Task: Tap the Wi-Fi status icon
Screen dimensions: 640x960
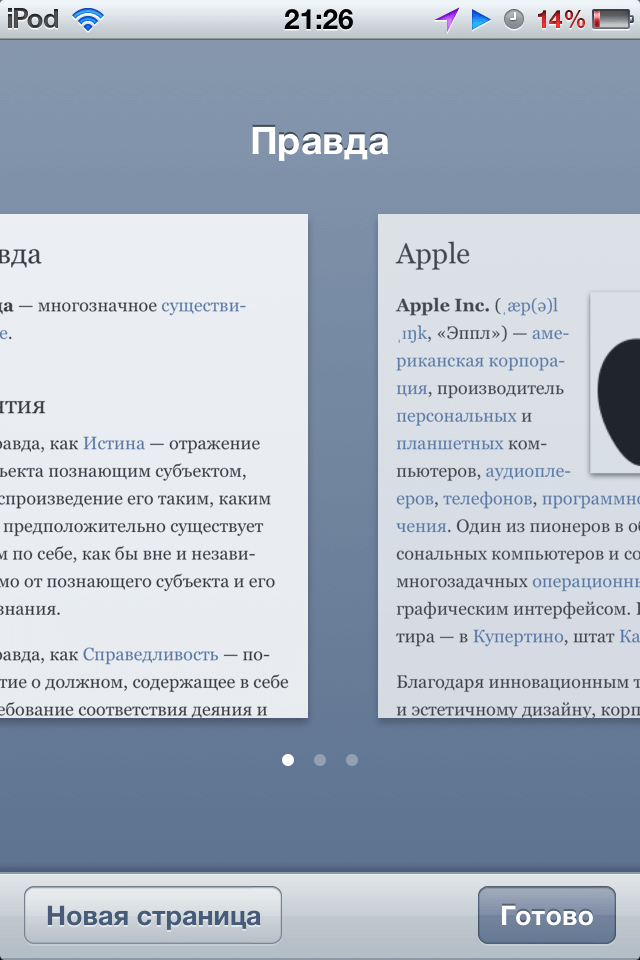Action: [88, 19]
